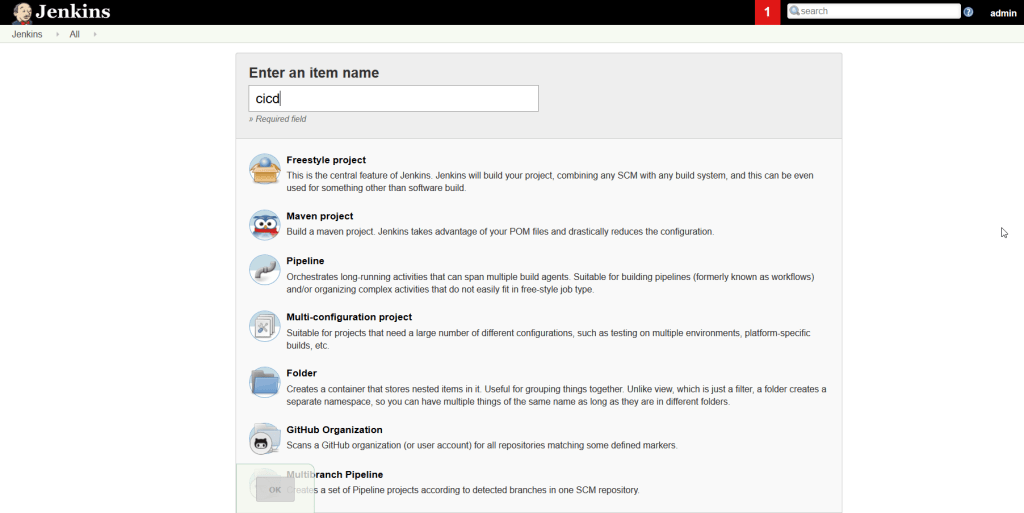Screen dimensions: 1024x513
Task: Open the Jenkins breadcrumb link
Action: (x=27, y=34)
